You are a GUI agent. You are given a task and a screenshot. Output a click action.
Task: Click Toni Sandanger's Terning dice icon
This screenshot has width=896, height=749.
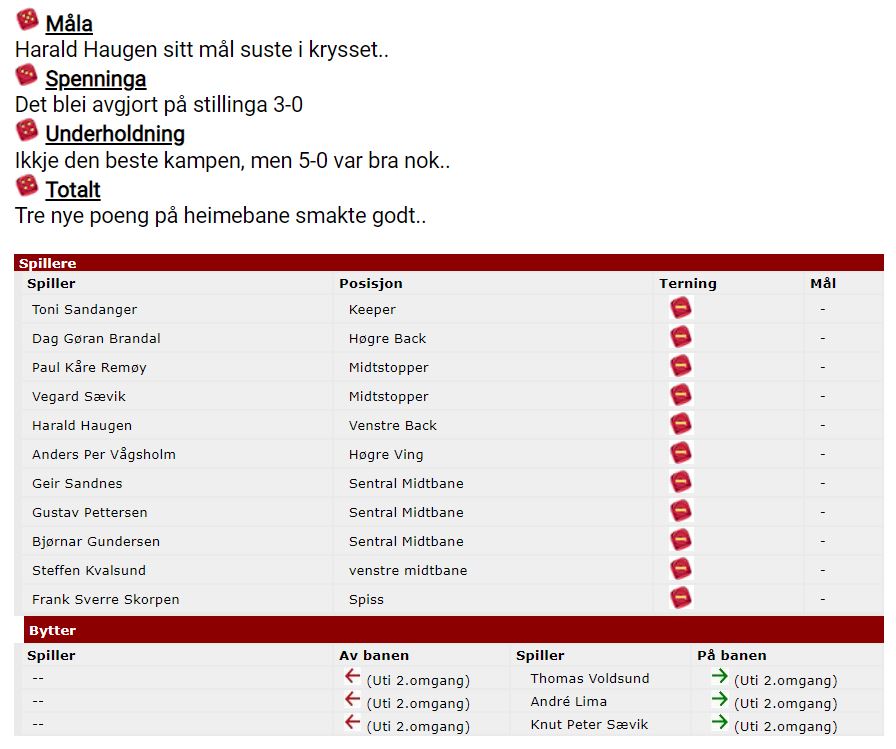[x=681, y=309]
